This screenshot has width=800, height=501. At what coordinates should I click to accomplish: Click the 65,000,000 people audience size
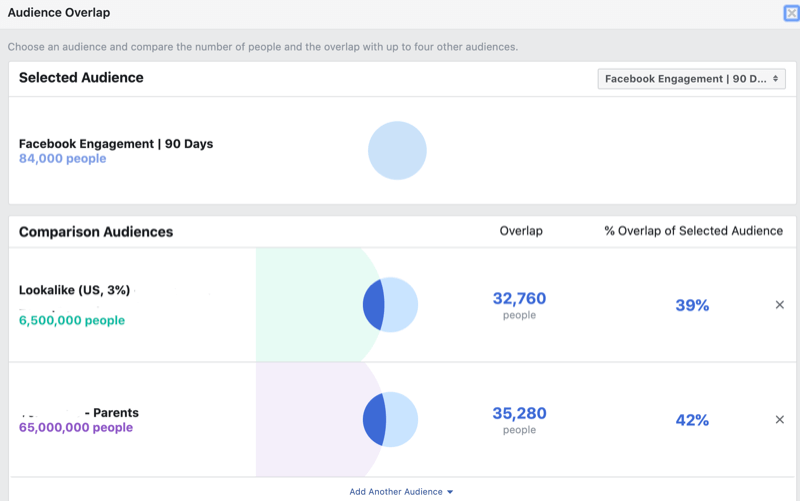(76, 428)
